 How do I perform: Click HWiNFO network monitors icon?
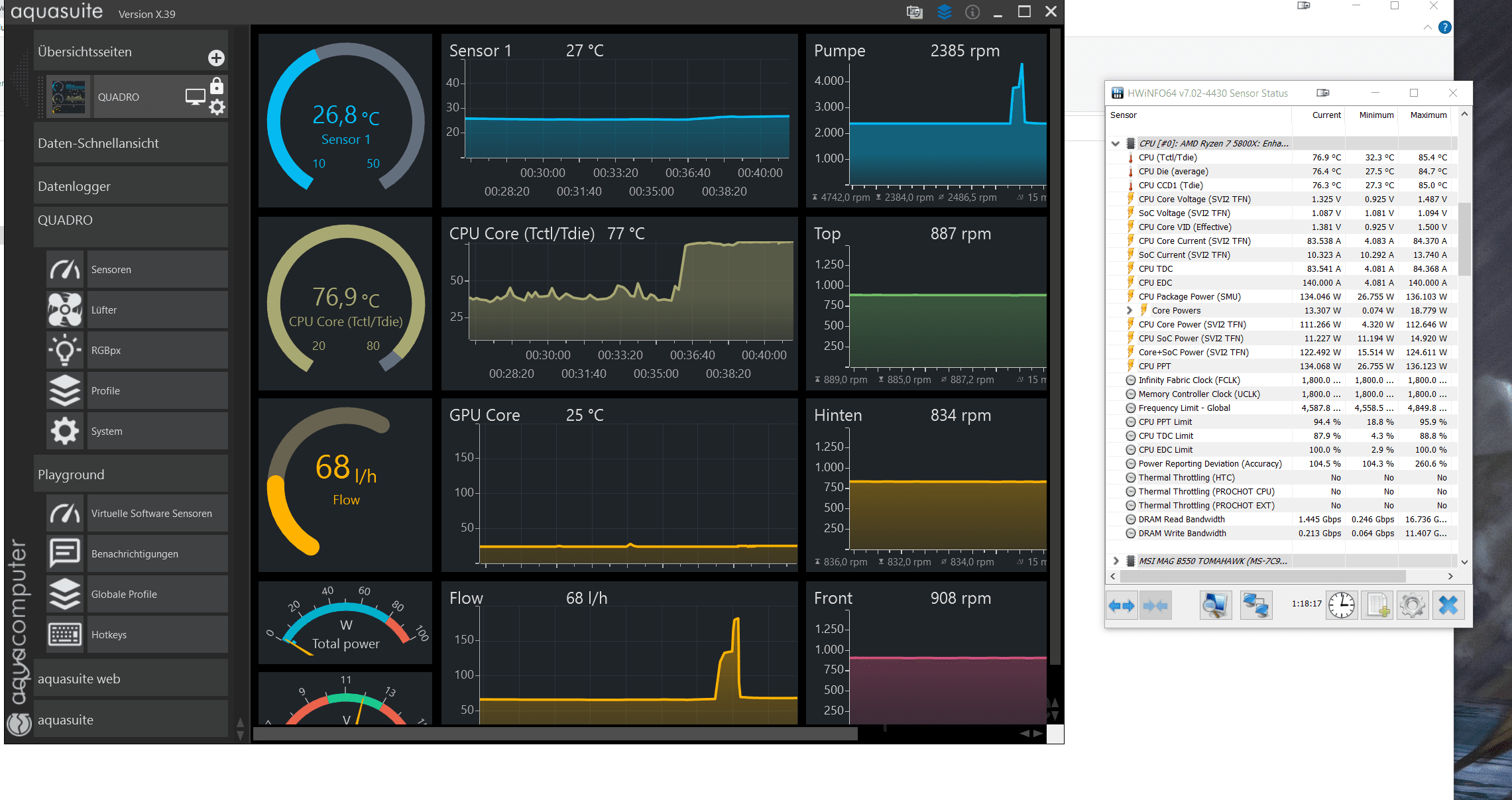point(1255,605)
